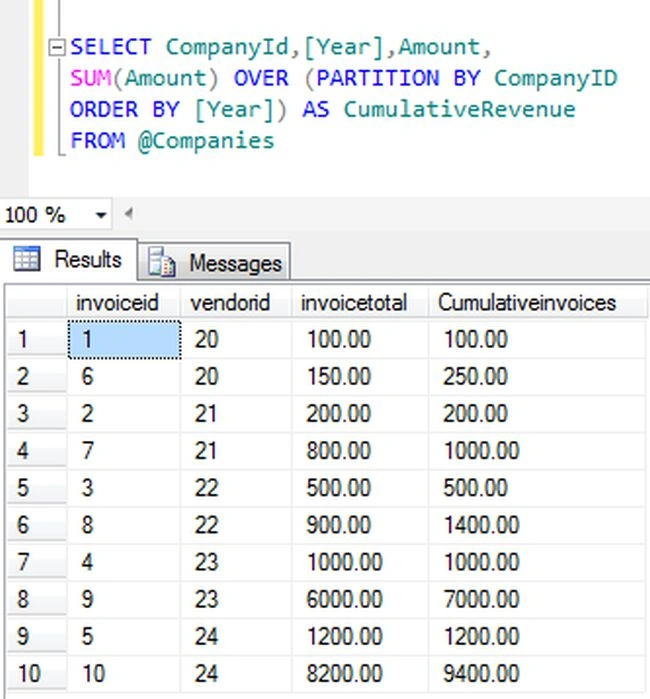Switch to the Messages tab
The width and height of the screenshot is (650, 699).
[x=214, y=262]
